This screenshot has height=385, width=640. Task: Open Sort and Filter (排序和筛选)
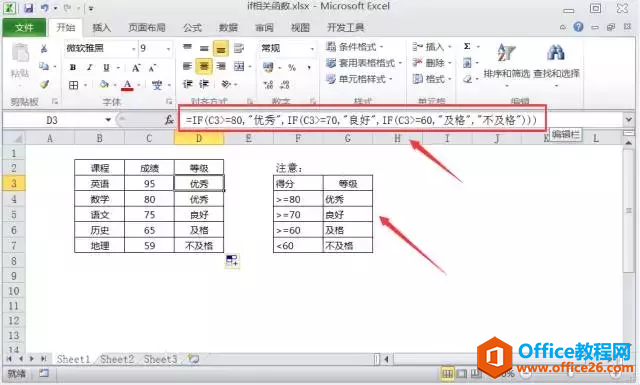(507, 65)
